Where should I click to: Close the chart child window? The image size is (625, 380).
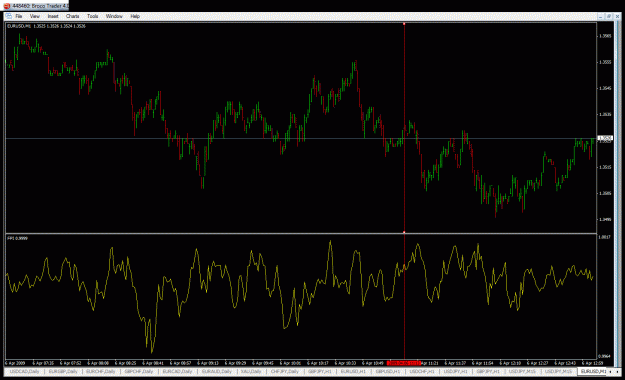click(x=617, y=16)
